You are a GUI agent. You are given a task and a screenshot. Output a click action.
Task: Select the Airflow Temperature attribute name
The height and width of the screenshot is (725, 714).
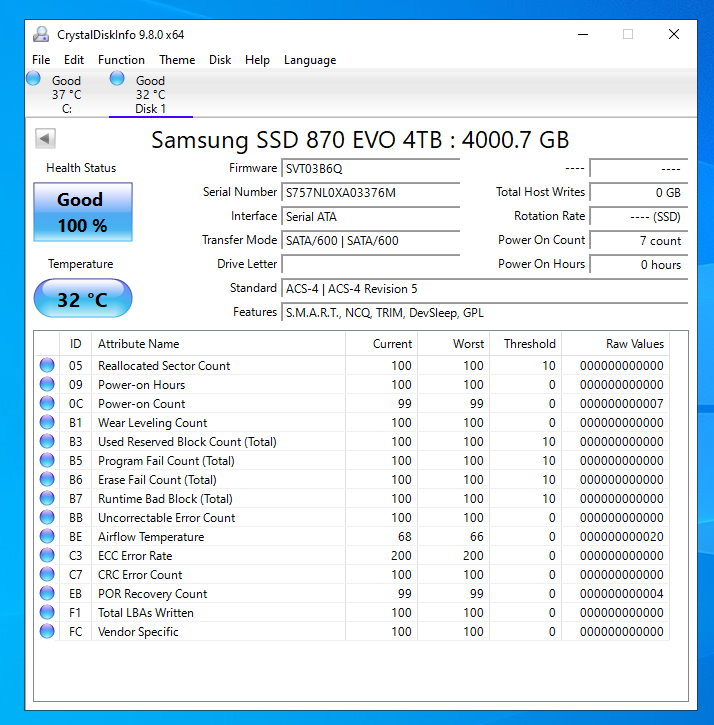[x=151, y=536]
